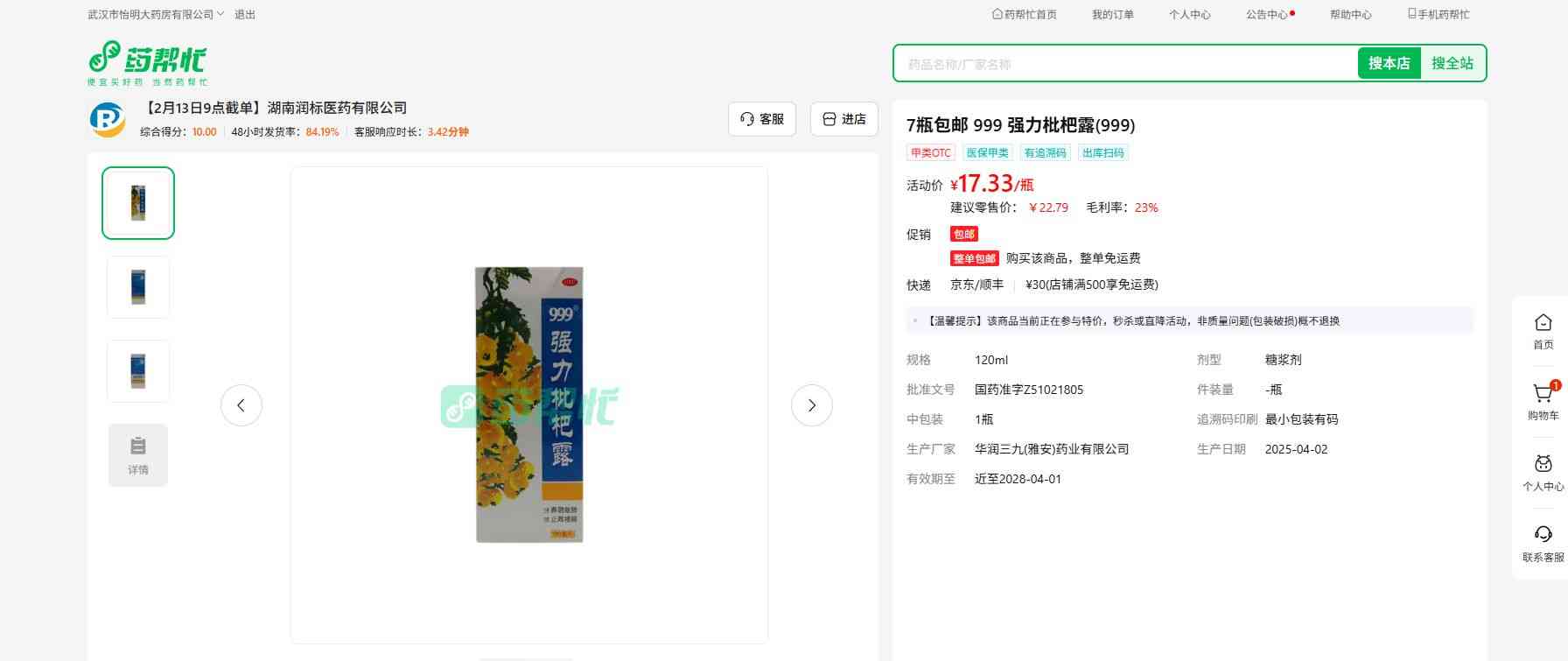
Task: Click 联系客服 headset icon in sidebar
Action: coord(1543,536)
